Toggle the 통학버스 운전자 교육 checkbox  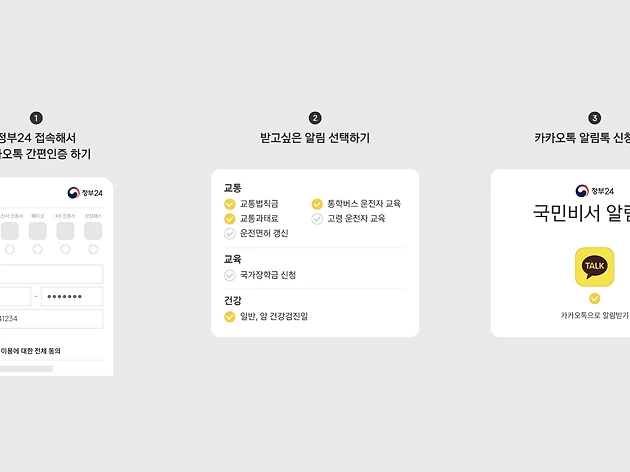click(x=317, y=204)
